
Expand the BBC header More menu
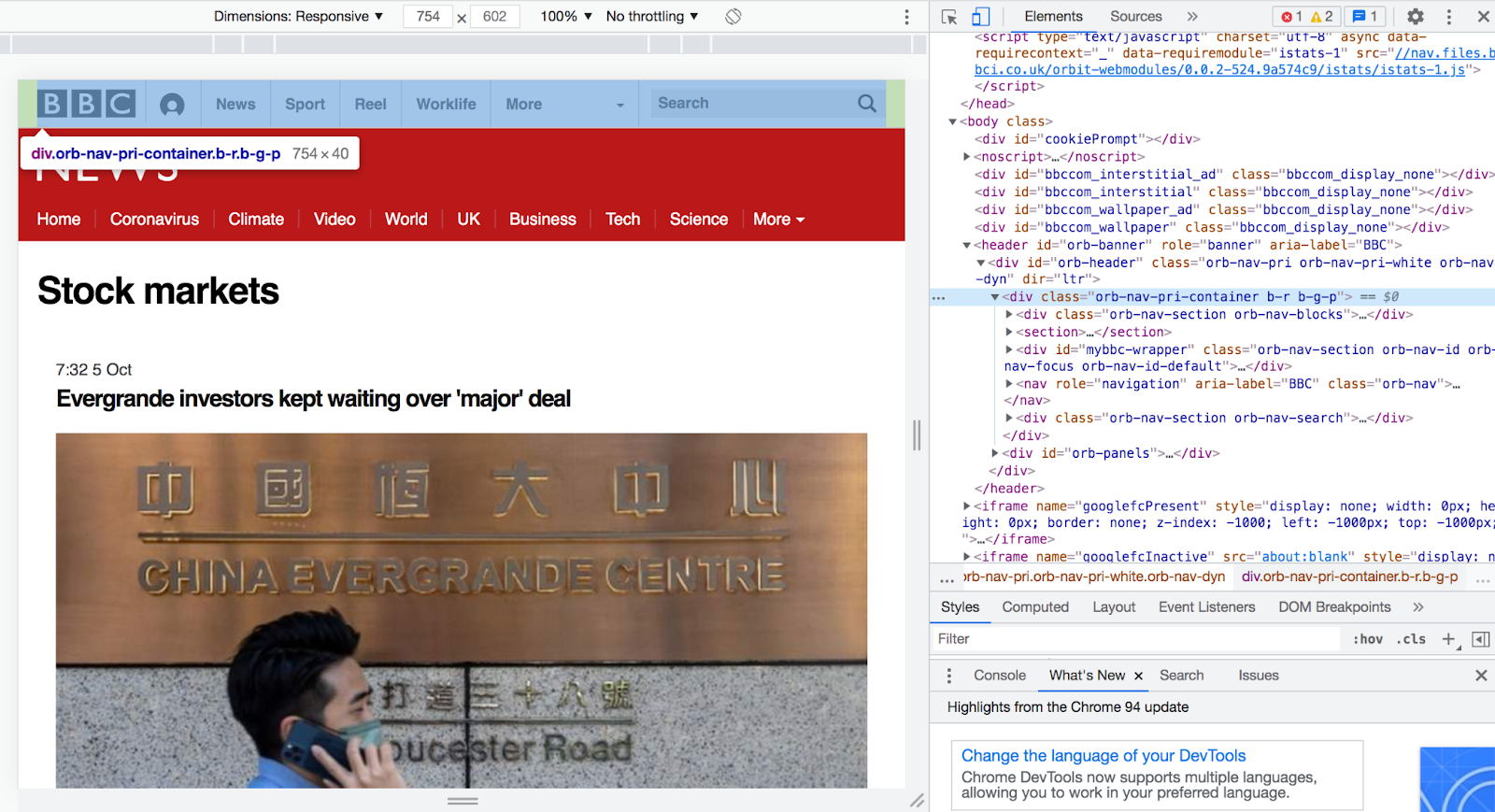[564, 105]
